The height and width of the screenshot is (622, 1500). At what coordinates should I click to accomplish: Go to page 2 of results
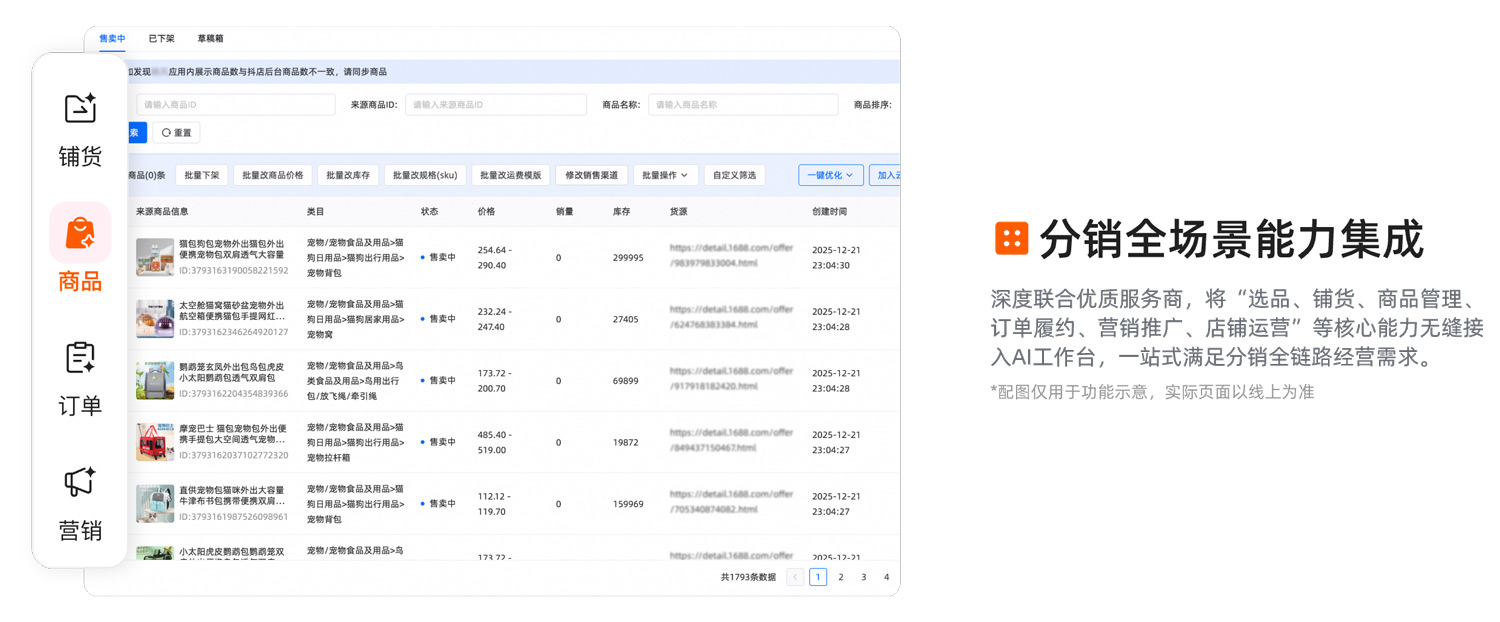841,577
